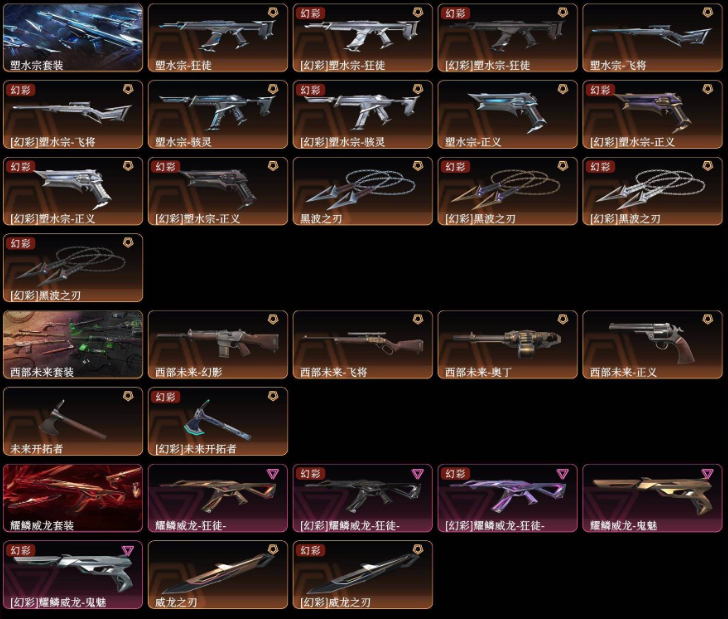Click the tier icon on 塑水宗-飞将 card
The width and height of the screenshot is (728, 619).
[x=707, y=13]
